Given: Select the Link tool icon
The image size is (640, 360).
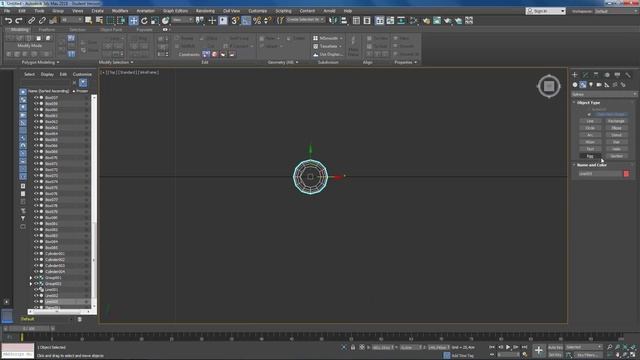Looking at the screenshot, I should click(x=31, y=20).
